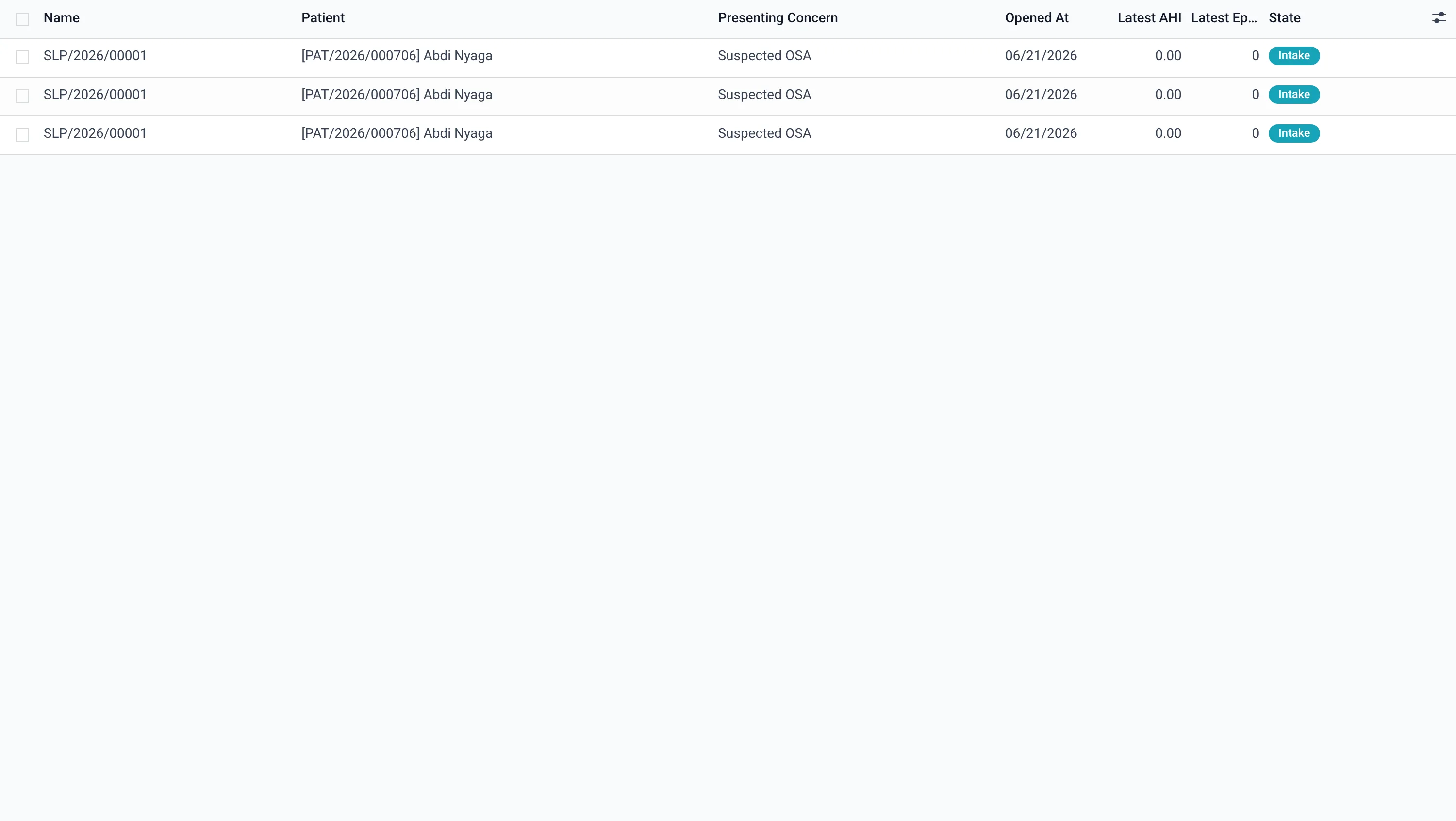Open the optional columns settings icon
This screenshot has height=821, width=1456.
point(1439,18)
